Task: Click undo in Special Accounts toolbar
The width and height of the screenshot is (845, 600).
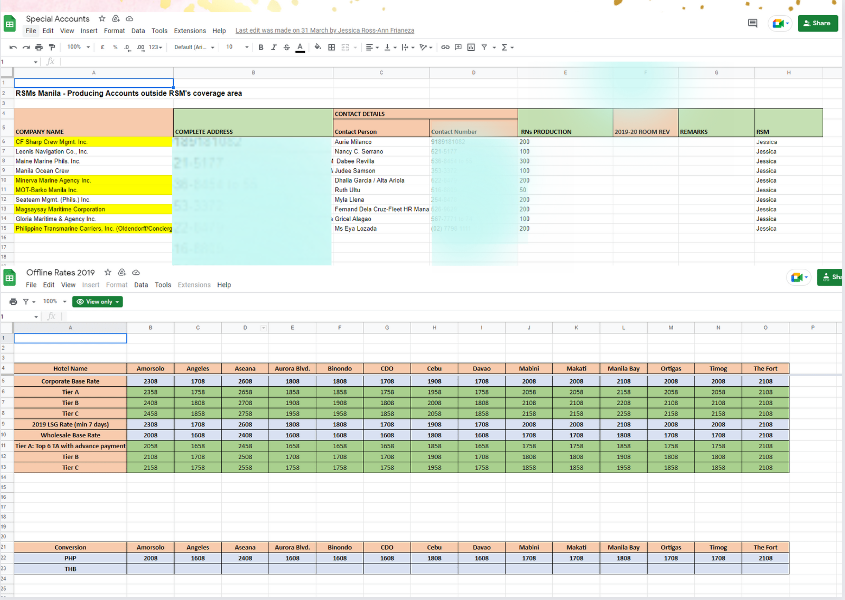Action: [13, 47]
